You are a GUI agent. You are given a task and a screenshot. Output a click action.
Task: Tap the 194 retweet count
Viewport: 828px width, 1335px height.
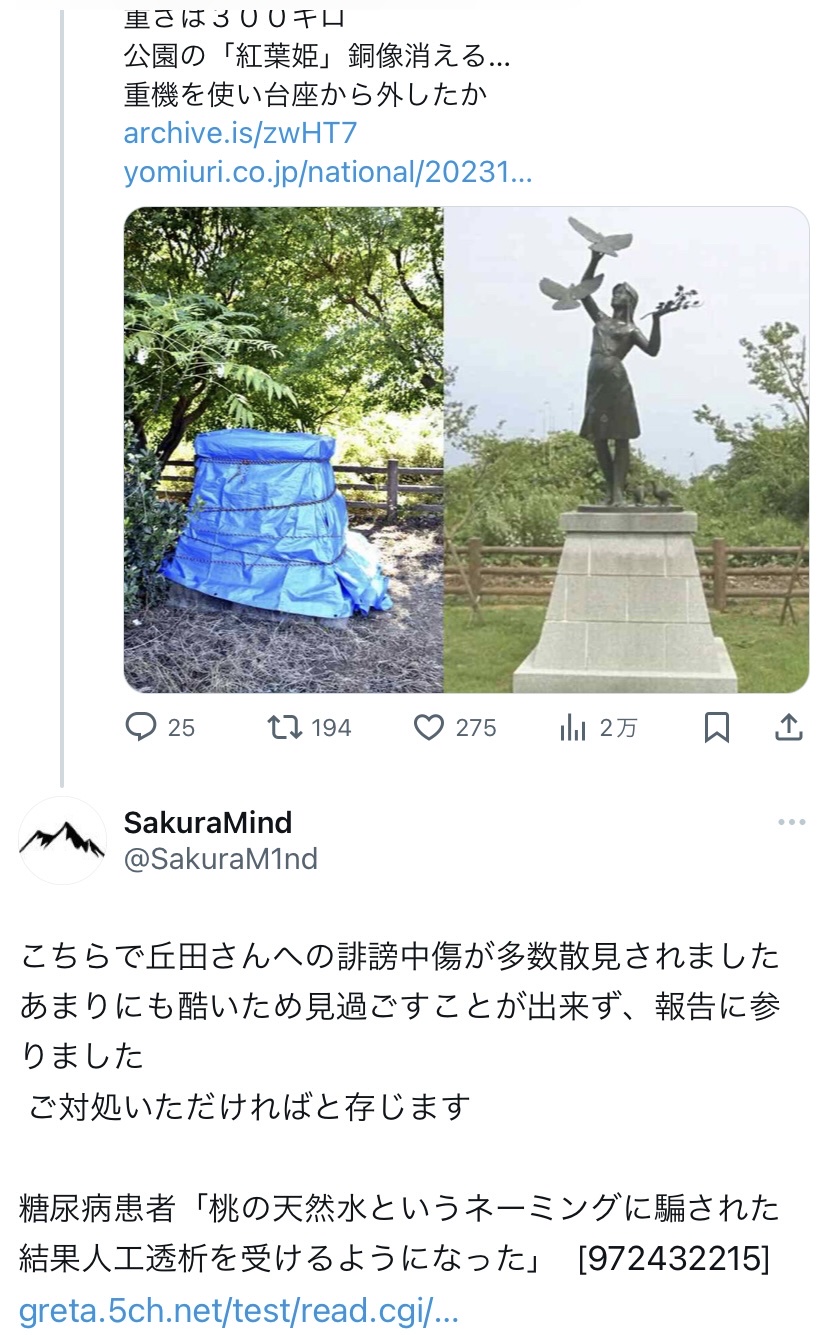point(331,727)
